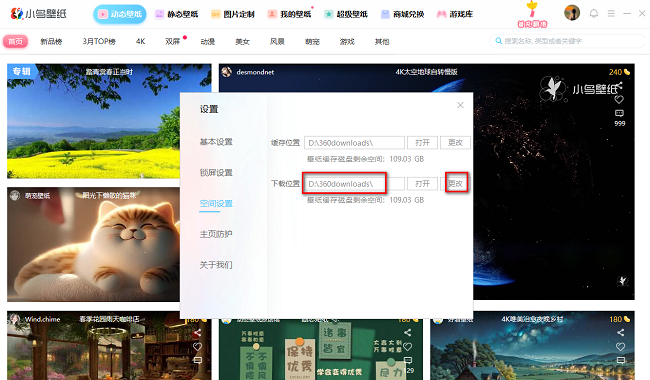Like the 春季花园雨天咖啡店 wallpaper
Viewport: 650px width, 380px height.
pyautogui.click(x=197, y=346)
